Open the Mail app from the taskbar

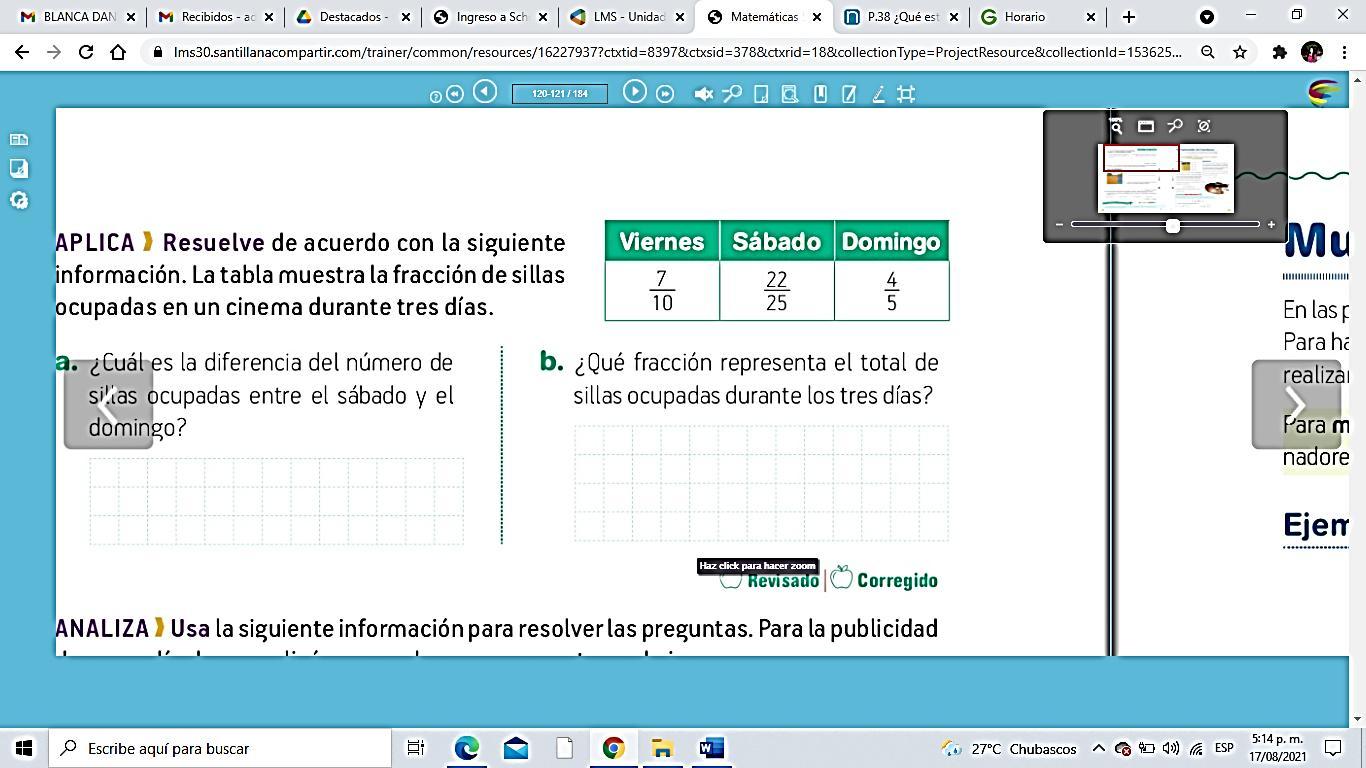point(516,748)
